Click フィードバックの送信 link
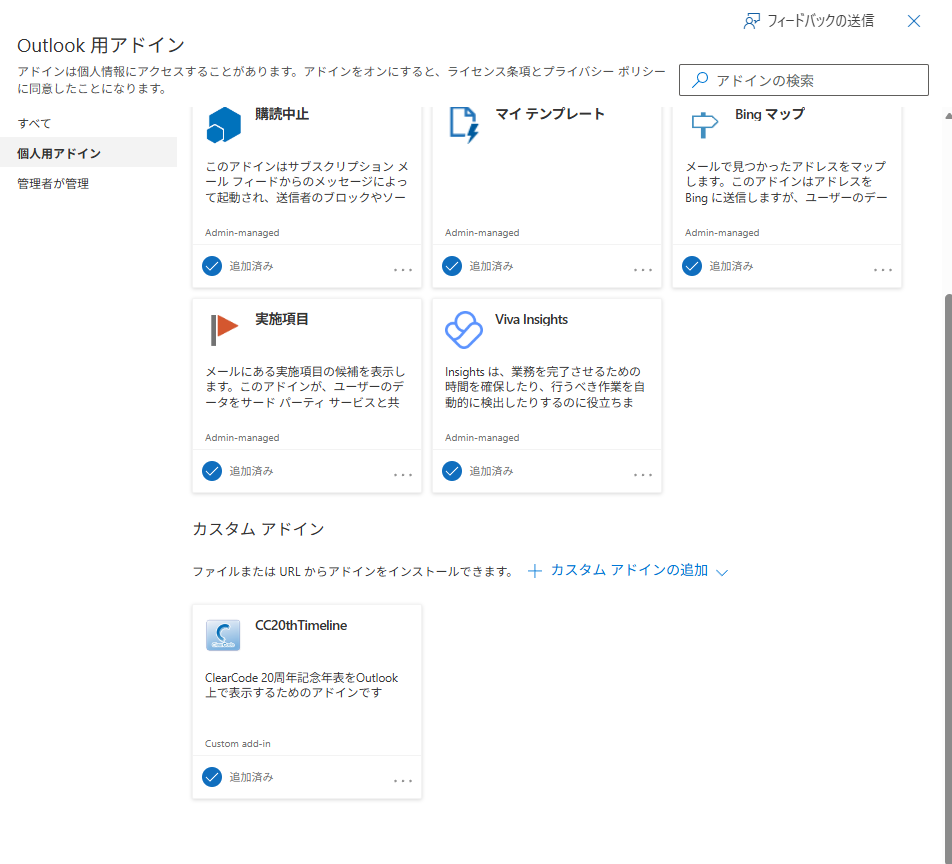This screenshot has width=952, height=864. (820, 21)
